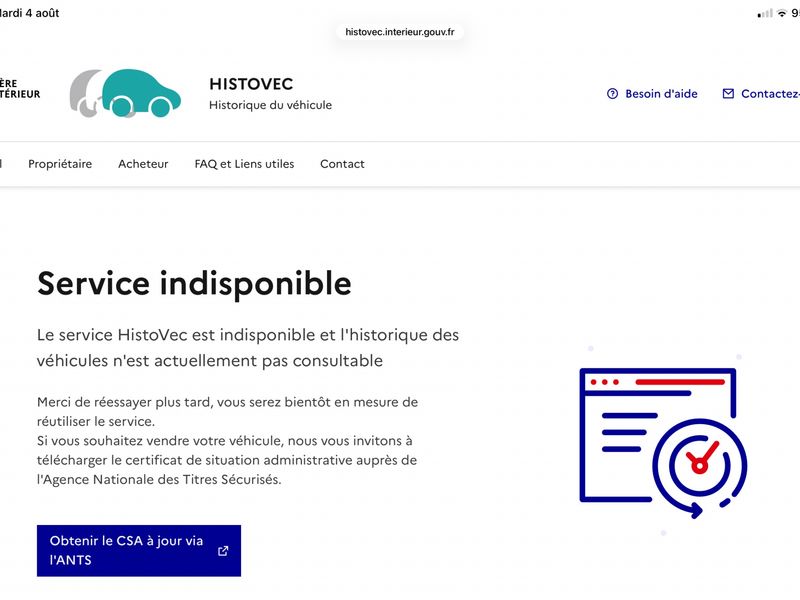Click the Historique du véhicule subtitle
Screen dimensions: 800x600
(270, 105)
